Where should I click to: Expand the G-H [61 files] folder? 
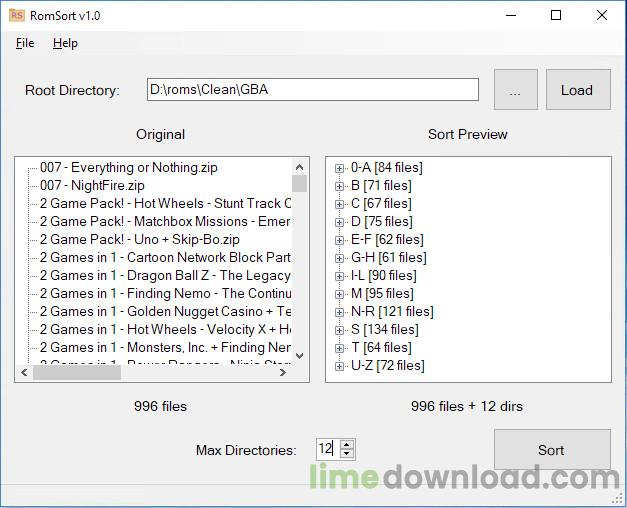339,258
